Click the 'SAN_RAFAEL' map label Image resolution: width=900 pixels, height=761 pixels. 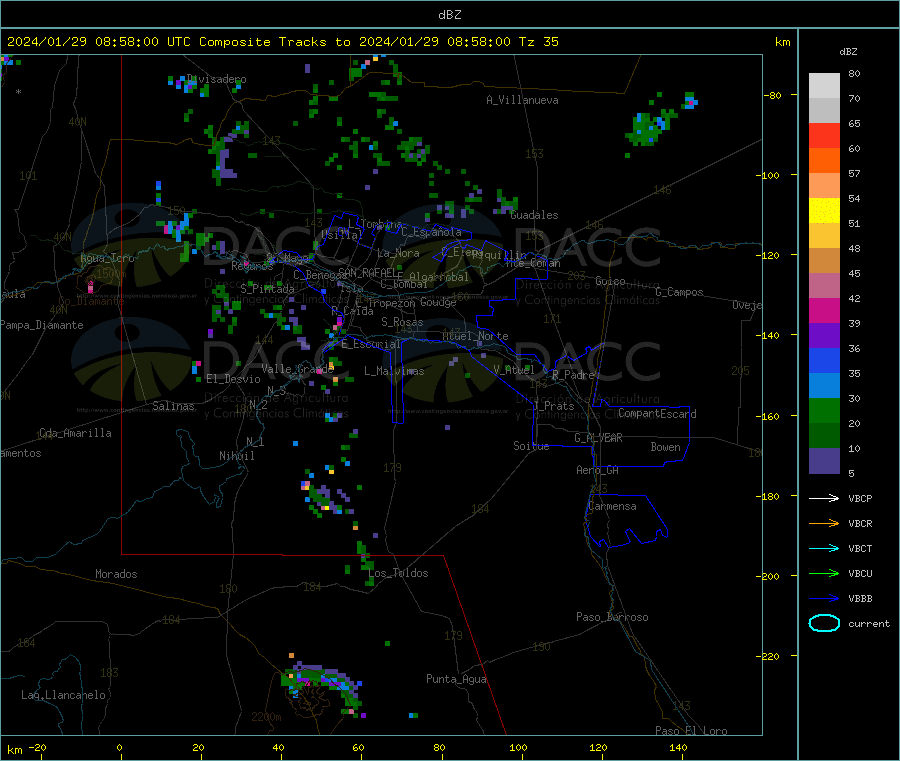pos(367,272)
